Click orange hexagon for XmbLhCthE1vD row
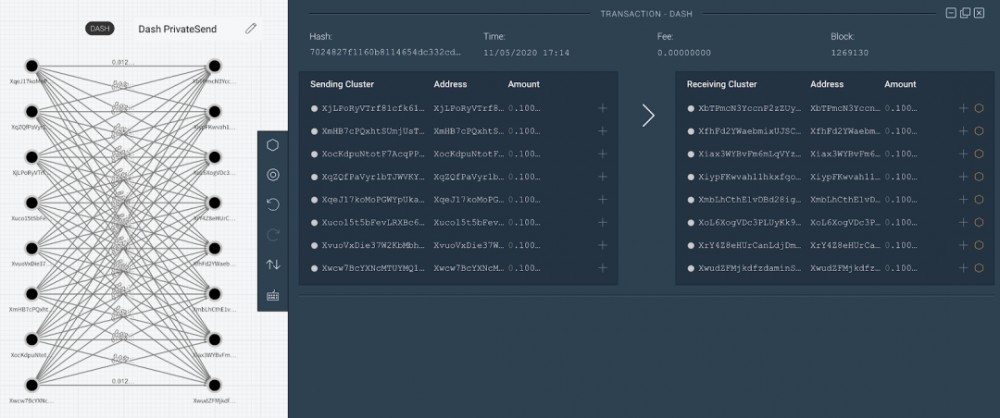Viewport: 1000px width, 418px height. click(x=979, y=200)
